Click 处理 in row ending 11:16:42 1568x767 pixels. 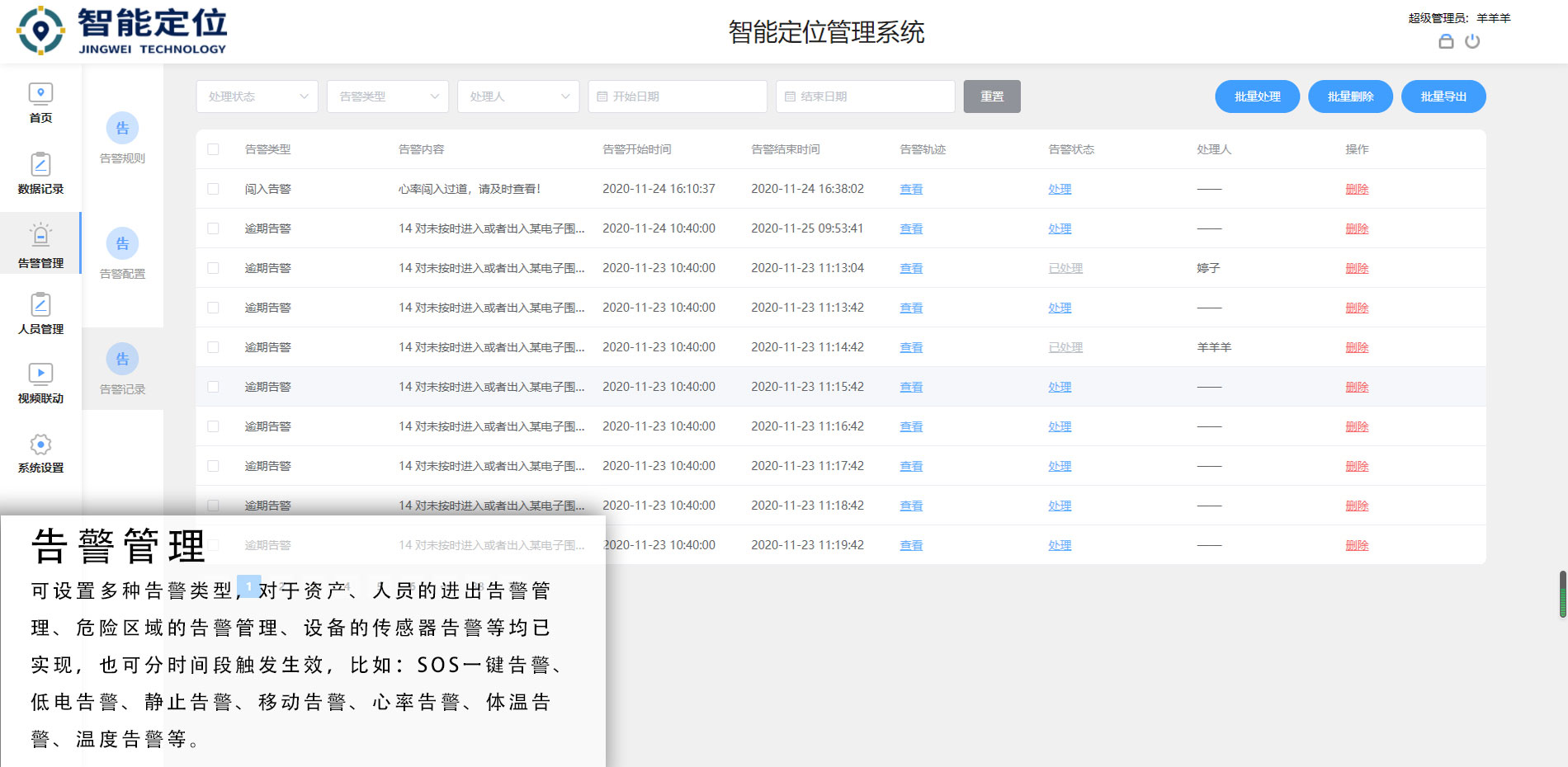(x=1060, y=426)
